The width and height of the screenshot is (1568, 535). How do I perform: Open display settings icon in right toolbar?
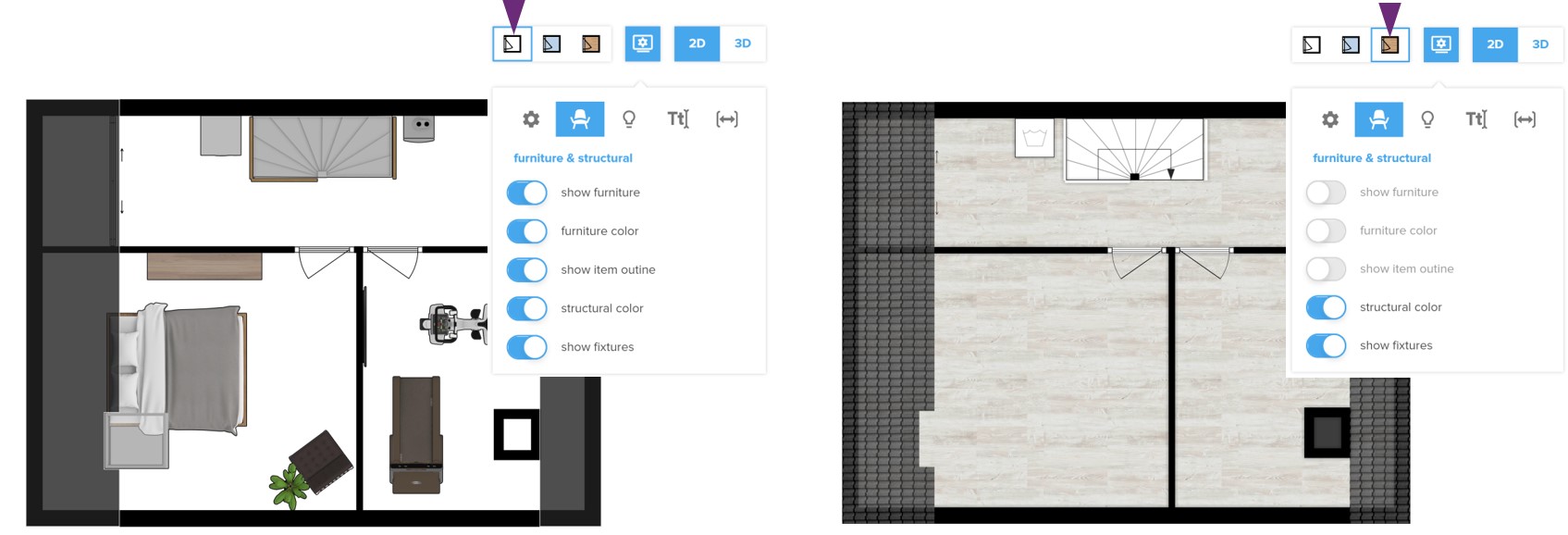[1441, 44]
